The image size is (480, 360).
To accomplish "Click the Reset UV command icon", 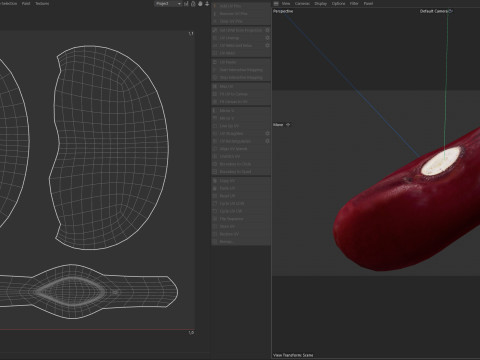I will (x=215, y=196).
